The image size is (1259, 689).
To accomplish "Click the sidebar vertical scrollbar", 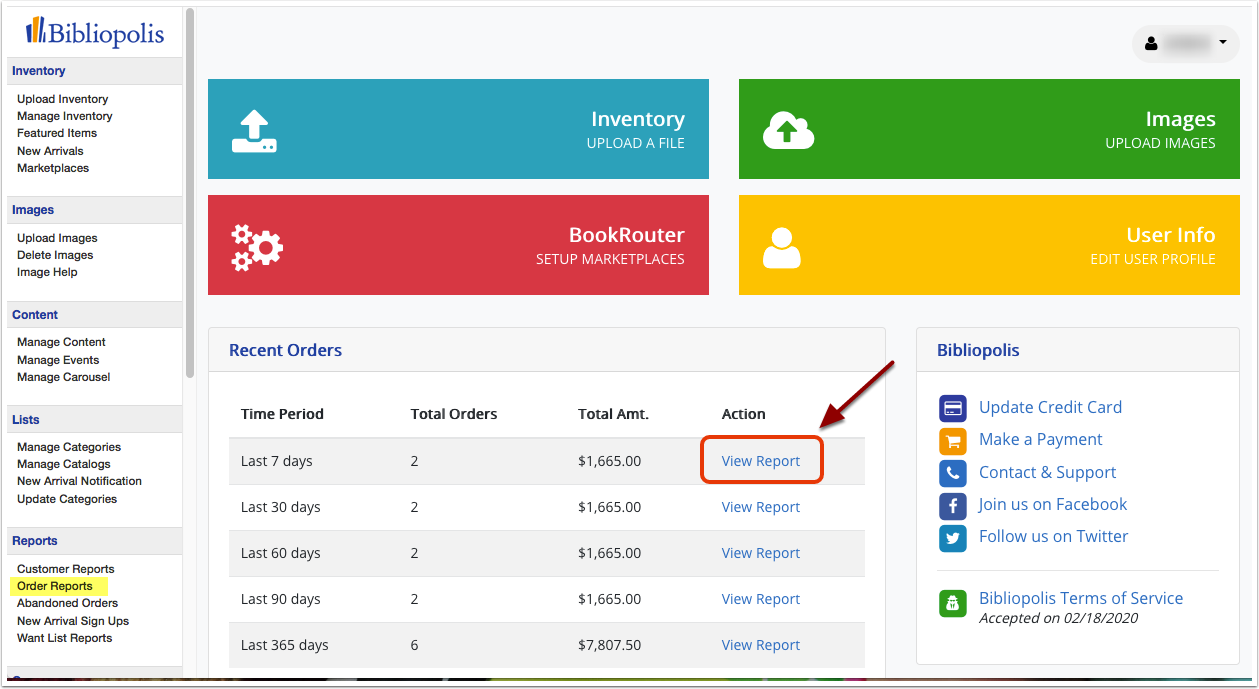I will point(190,193).
